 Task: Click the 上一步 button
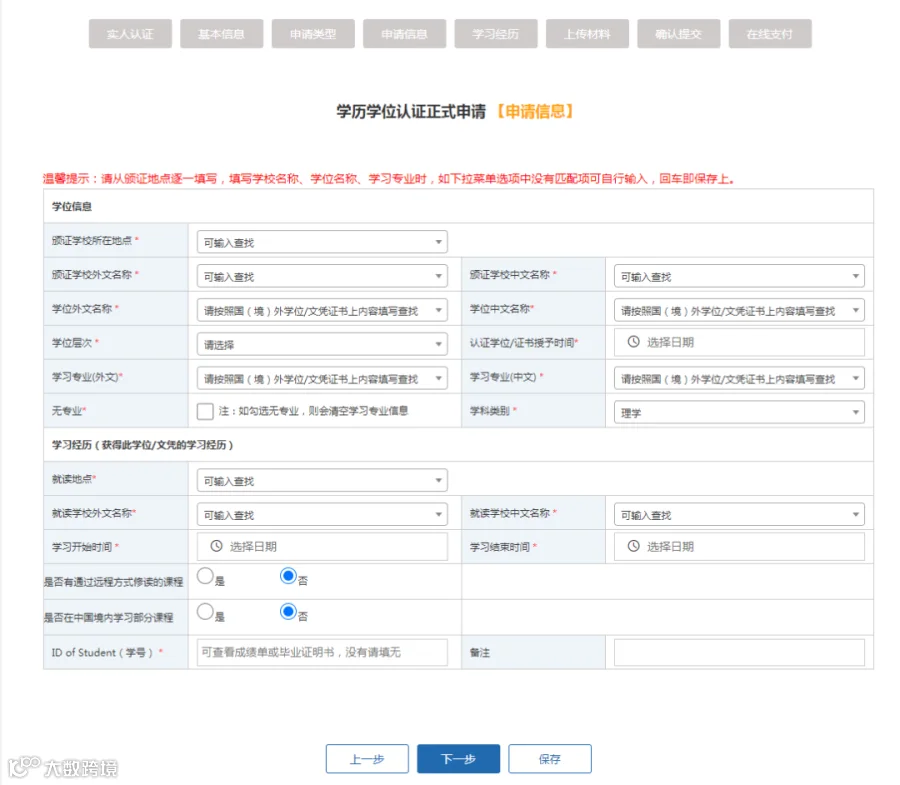(367, 759)
